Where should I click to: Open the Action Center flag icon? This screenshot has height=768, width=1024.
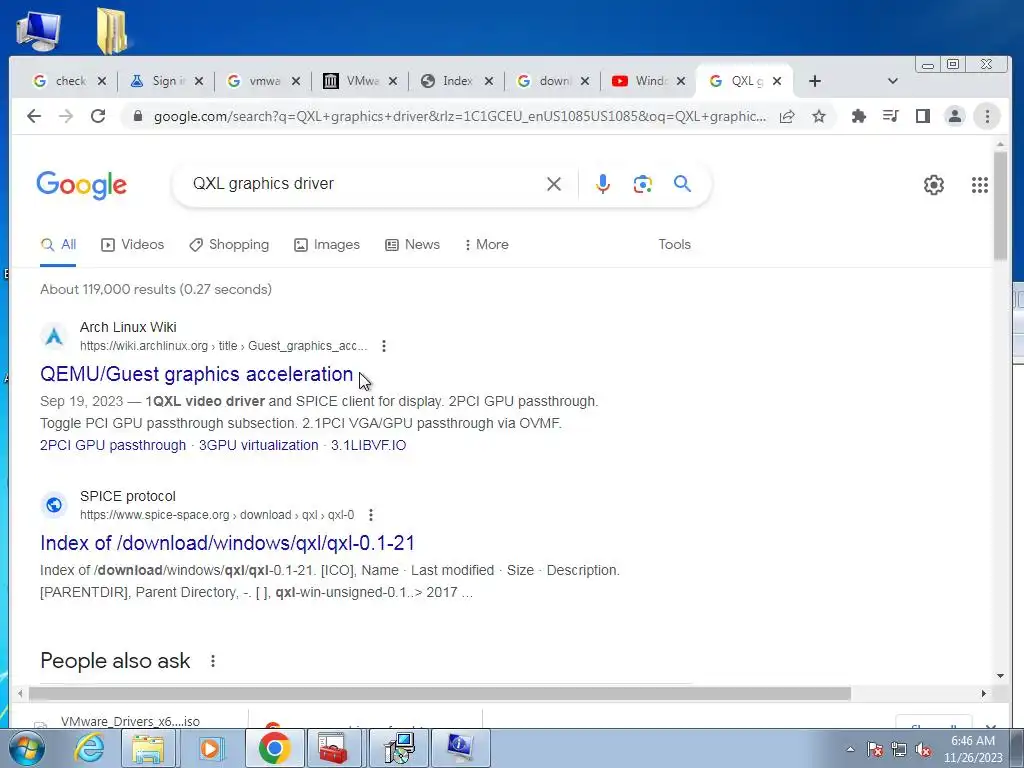pos(875,750)
